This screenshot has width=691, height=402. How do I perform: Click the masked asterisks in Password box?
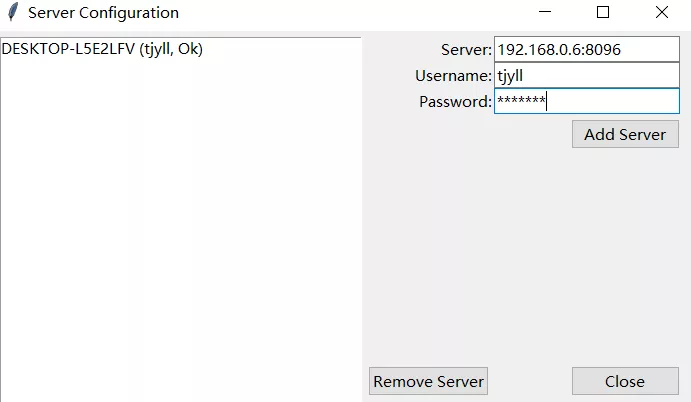[x=521, y=100]
